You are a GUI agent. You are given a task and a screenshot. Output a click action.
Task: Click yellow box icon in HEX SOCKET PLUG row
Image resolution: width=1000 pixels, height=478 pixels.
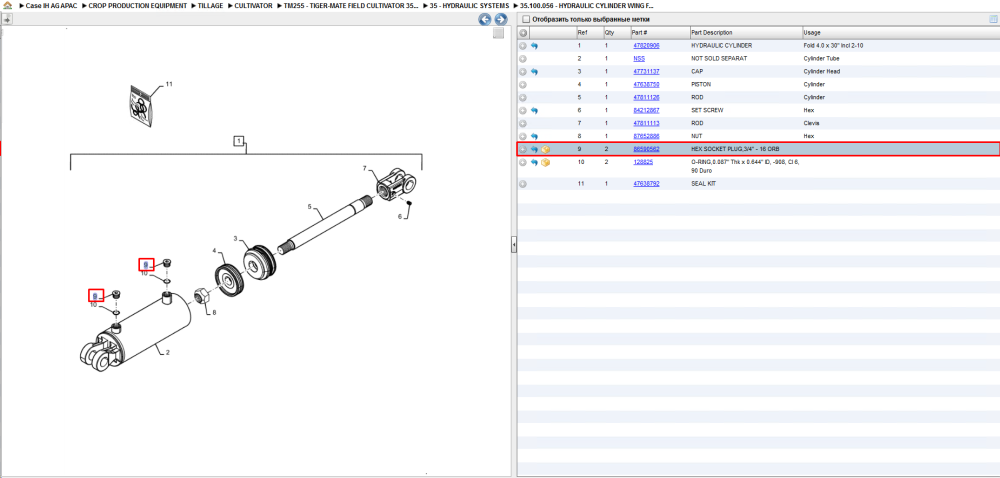coord(546,149)
